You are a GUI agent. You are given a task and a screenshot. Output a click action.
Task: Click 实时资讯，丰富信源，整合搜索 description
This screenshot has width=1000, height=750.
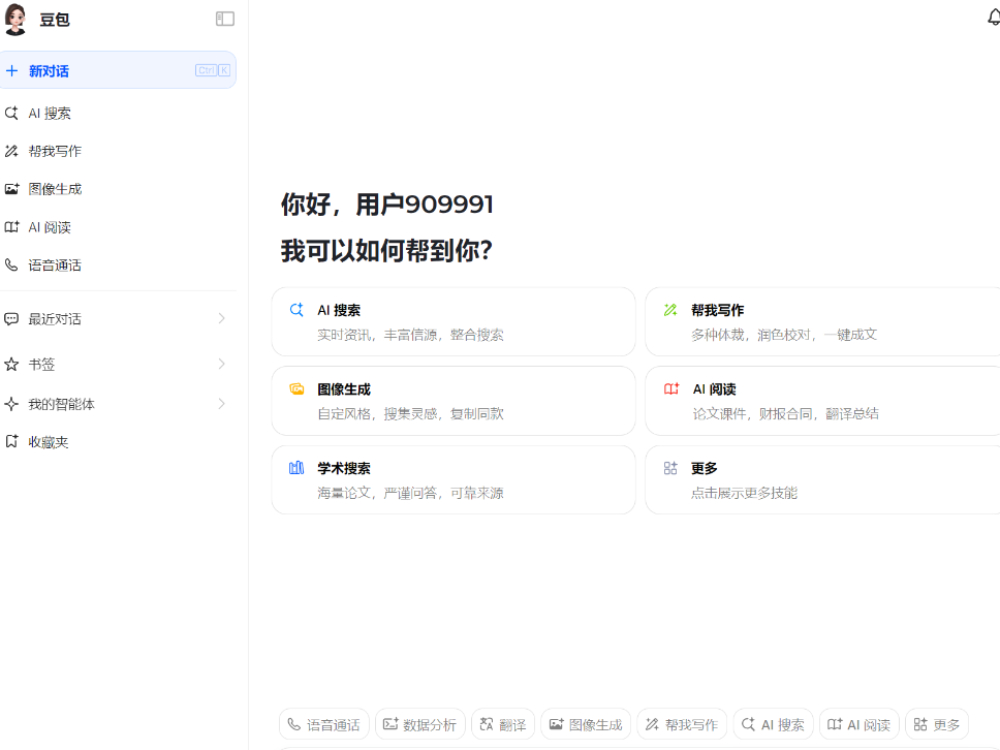pyautogui.click(x=410, y=335)
